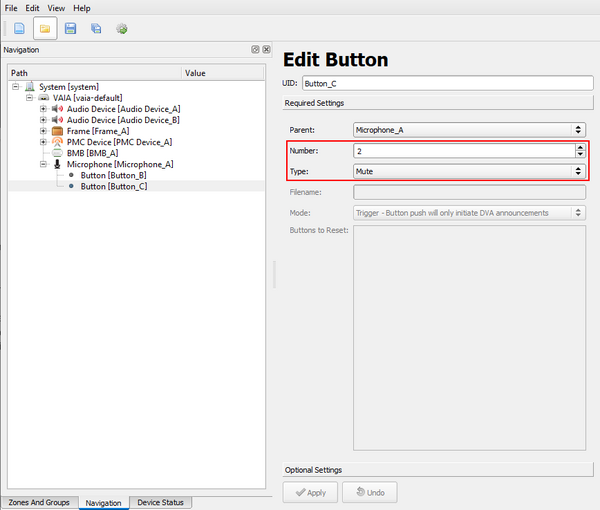Screen dimensions: 600x510
Task: Click the Save toolbar icon
Action: pos(71,29)
